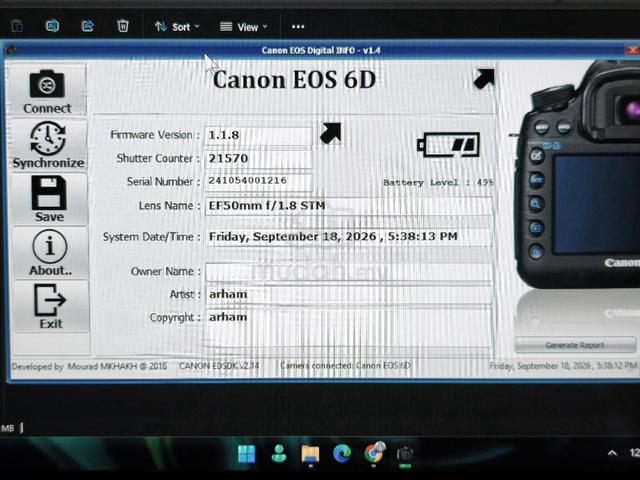Edit the Artist field showing arham
640x480 pixels.
coord(349,294)
